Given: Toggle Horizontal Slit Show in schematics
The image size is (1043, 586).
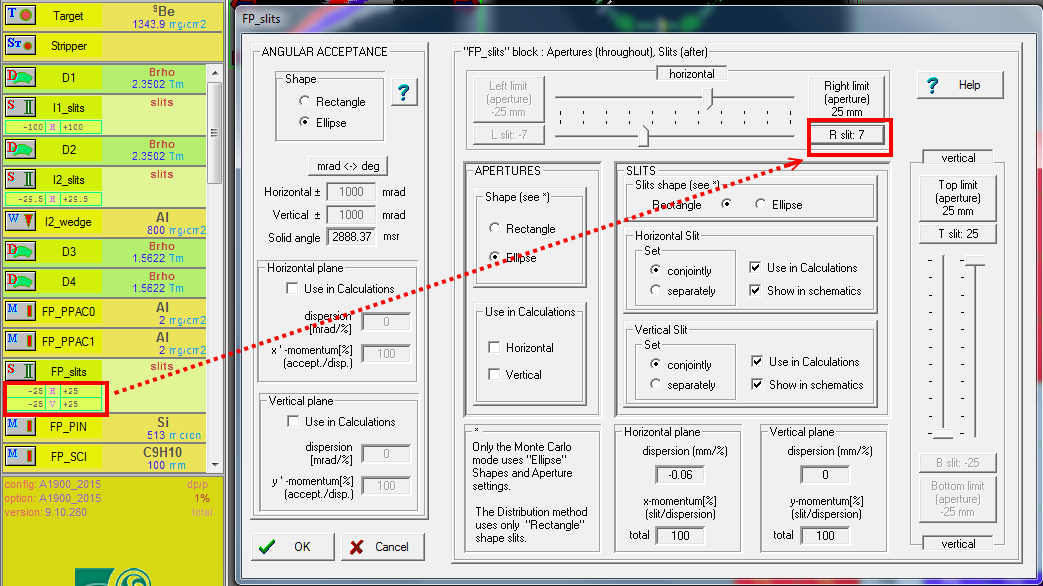Looking at the screenshot, I should coord(756,291).
